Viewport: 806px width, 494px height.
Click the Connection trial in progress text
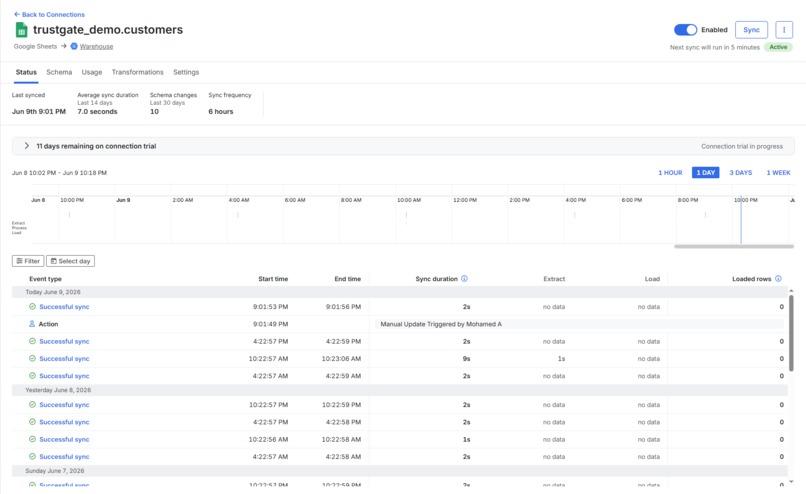pyautogui.click(x=742, y=147)
